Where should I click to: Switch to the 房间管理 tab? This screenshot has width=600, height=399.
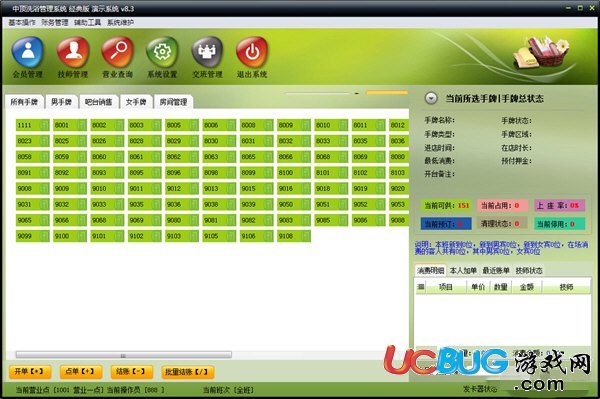(173, 102)
